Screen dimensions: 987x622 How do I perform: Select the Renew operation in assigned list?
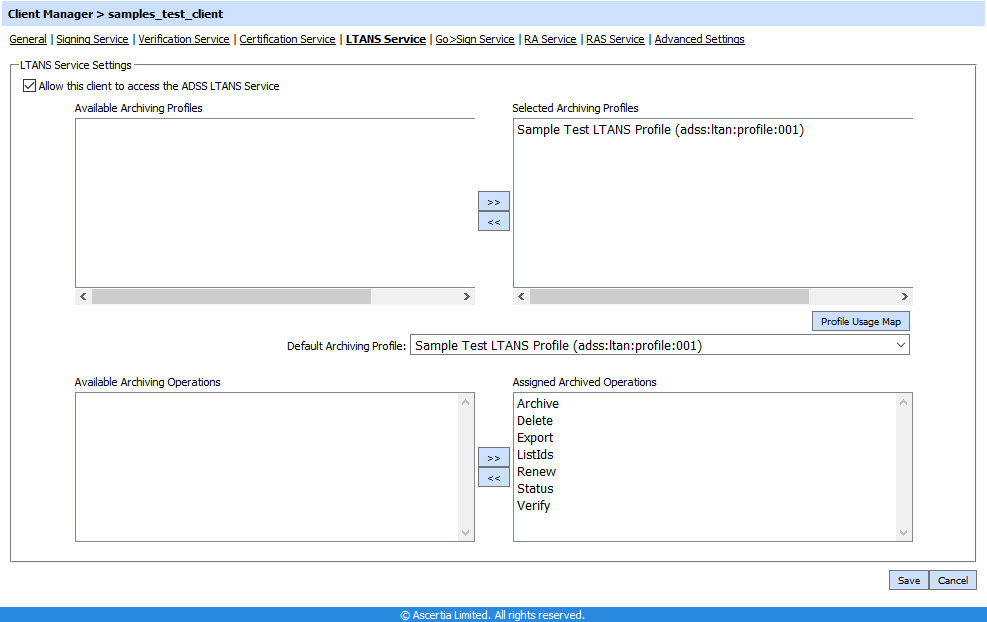(536, 472)
